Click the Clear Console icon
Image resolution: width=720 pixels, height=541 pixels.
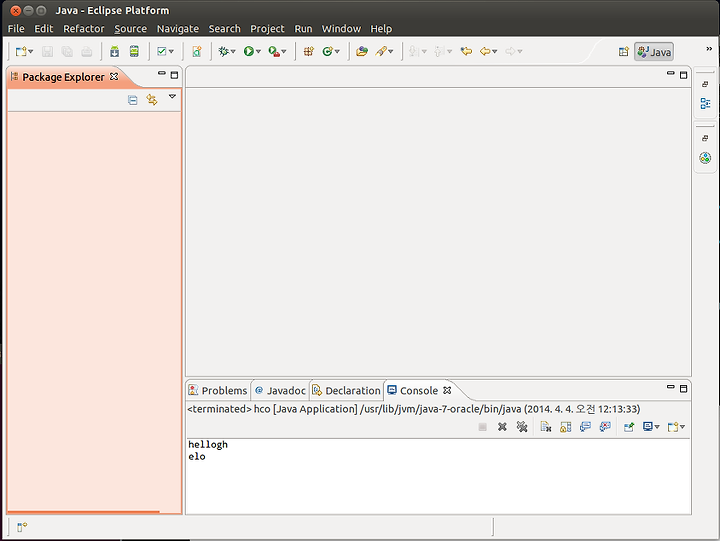click(x=546, y=427)
